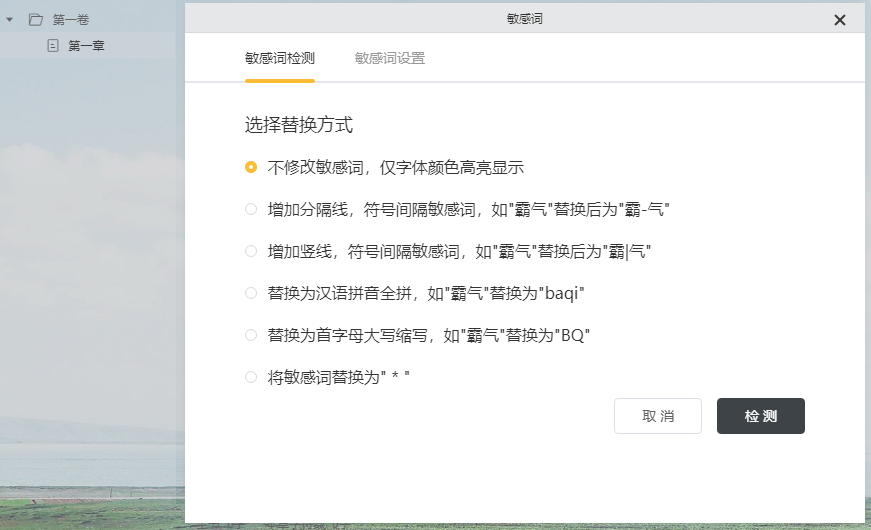
Task: Open the 敏感词检测 tab
Action: click(x=280, y=58)
